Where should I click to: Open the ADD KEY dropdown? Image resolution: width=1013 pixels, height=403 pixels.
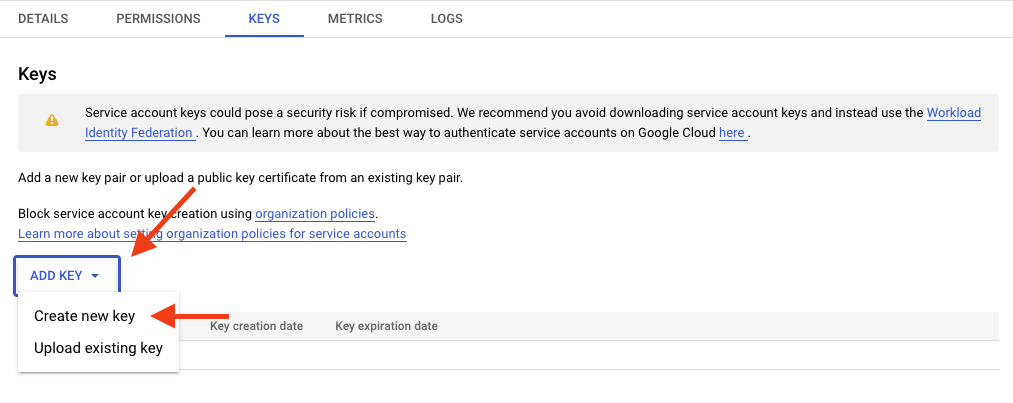click(66, 276)
